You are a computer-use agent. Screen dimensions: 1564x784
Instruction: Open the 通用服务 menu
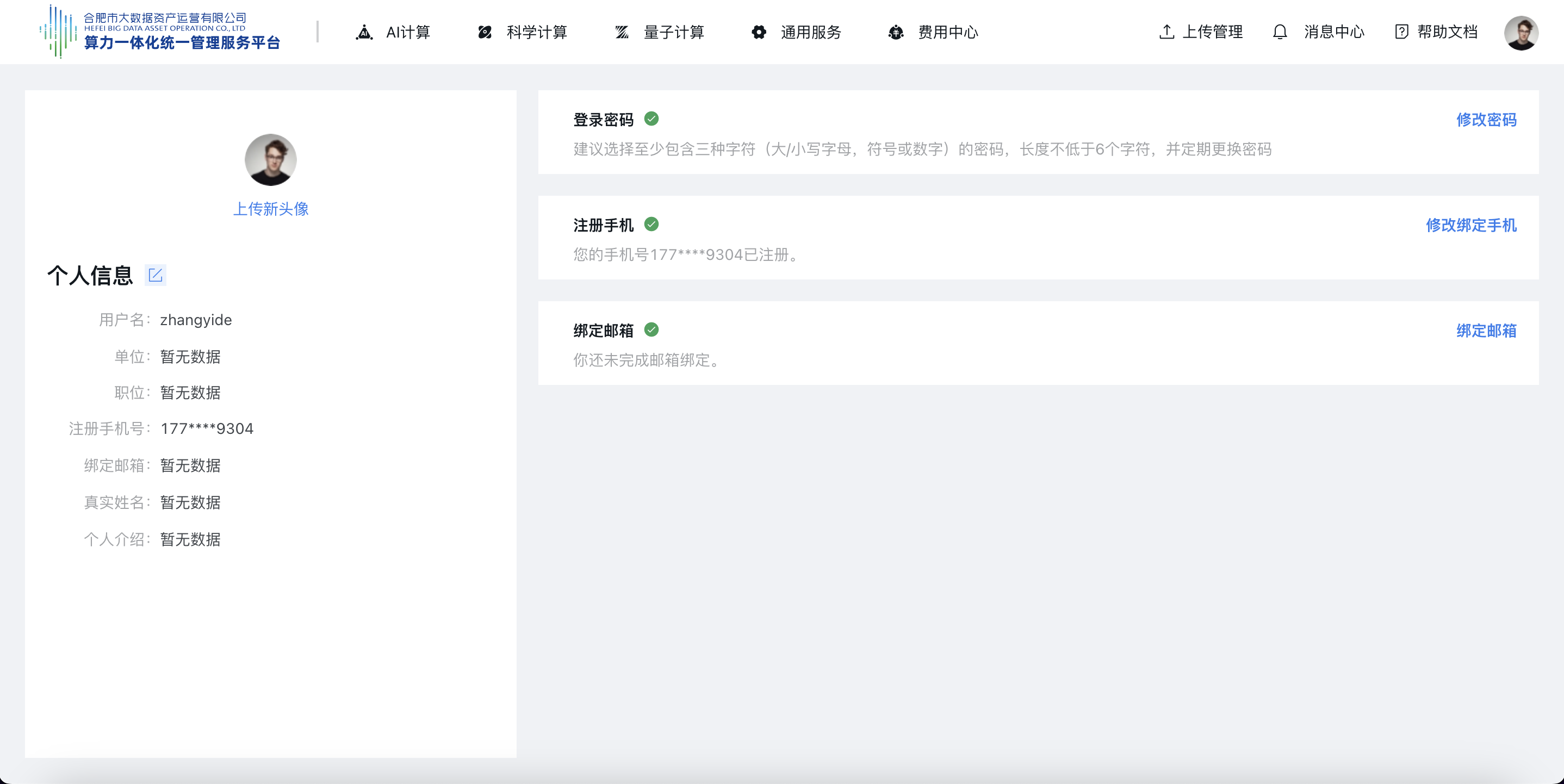[810, 32]
